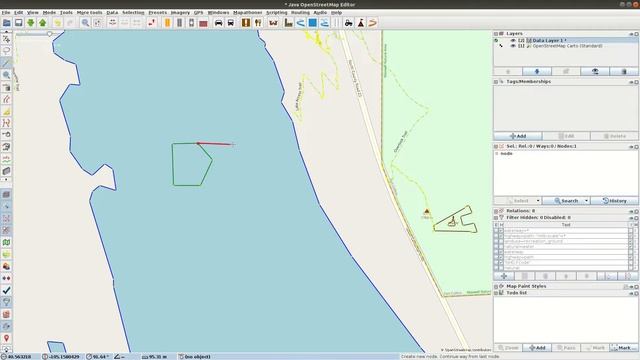This screenshot has height=360, width=640.
Task: Click the Open file toolbar icon
Action: coord(7,23)
